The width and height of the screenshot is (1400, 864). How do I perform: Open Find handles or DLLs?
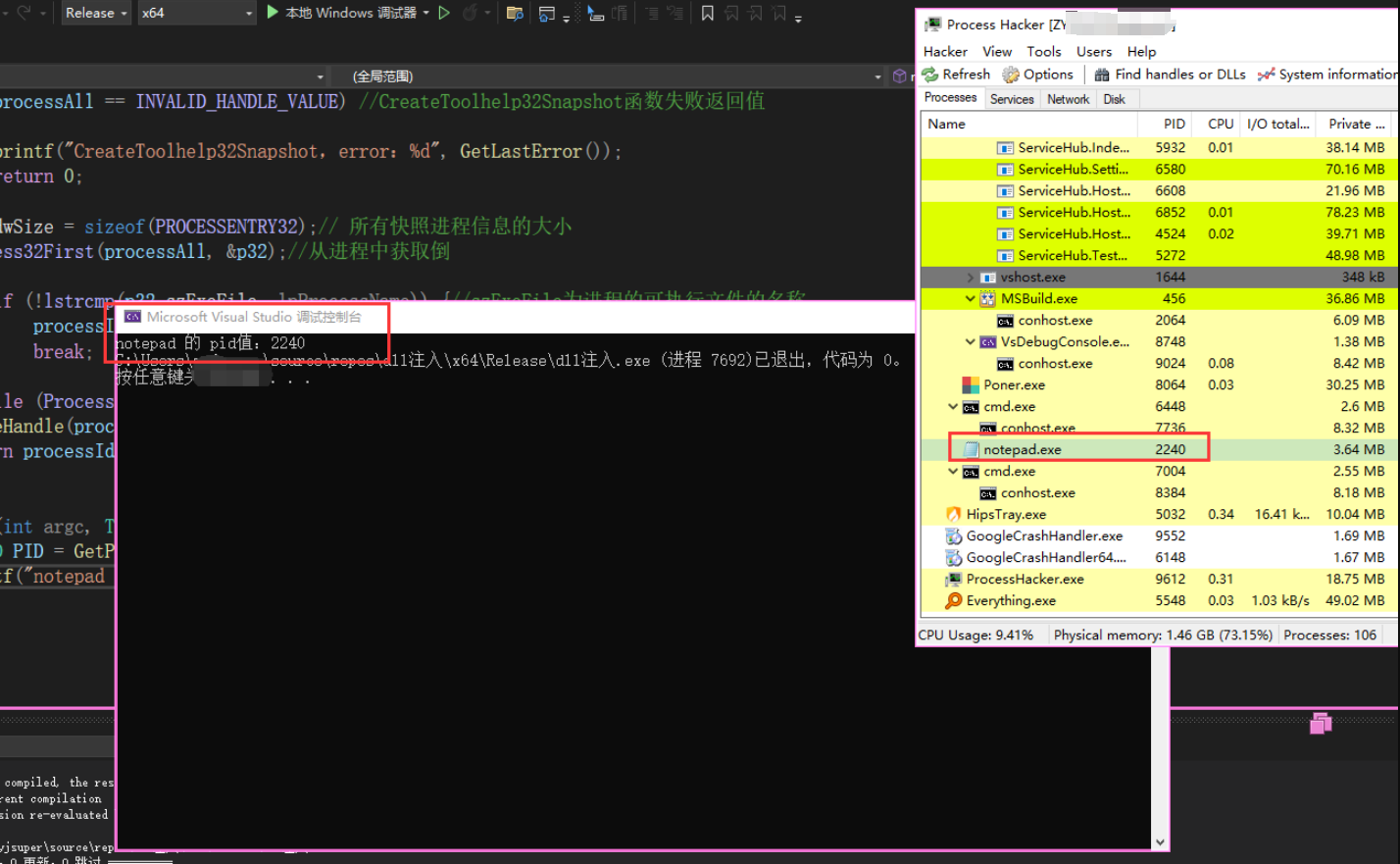[x=1170, y=75]
